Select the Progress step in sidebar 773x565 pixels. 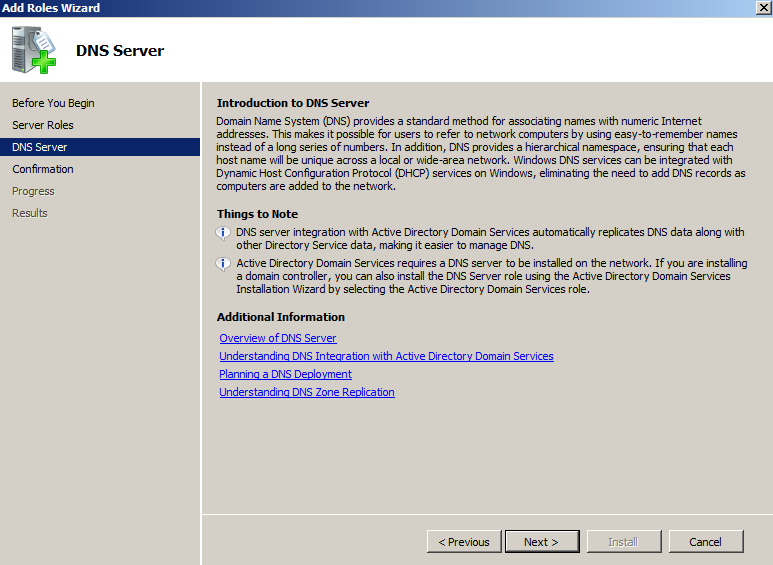[33, 191]
